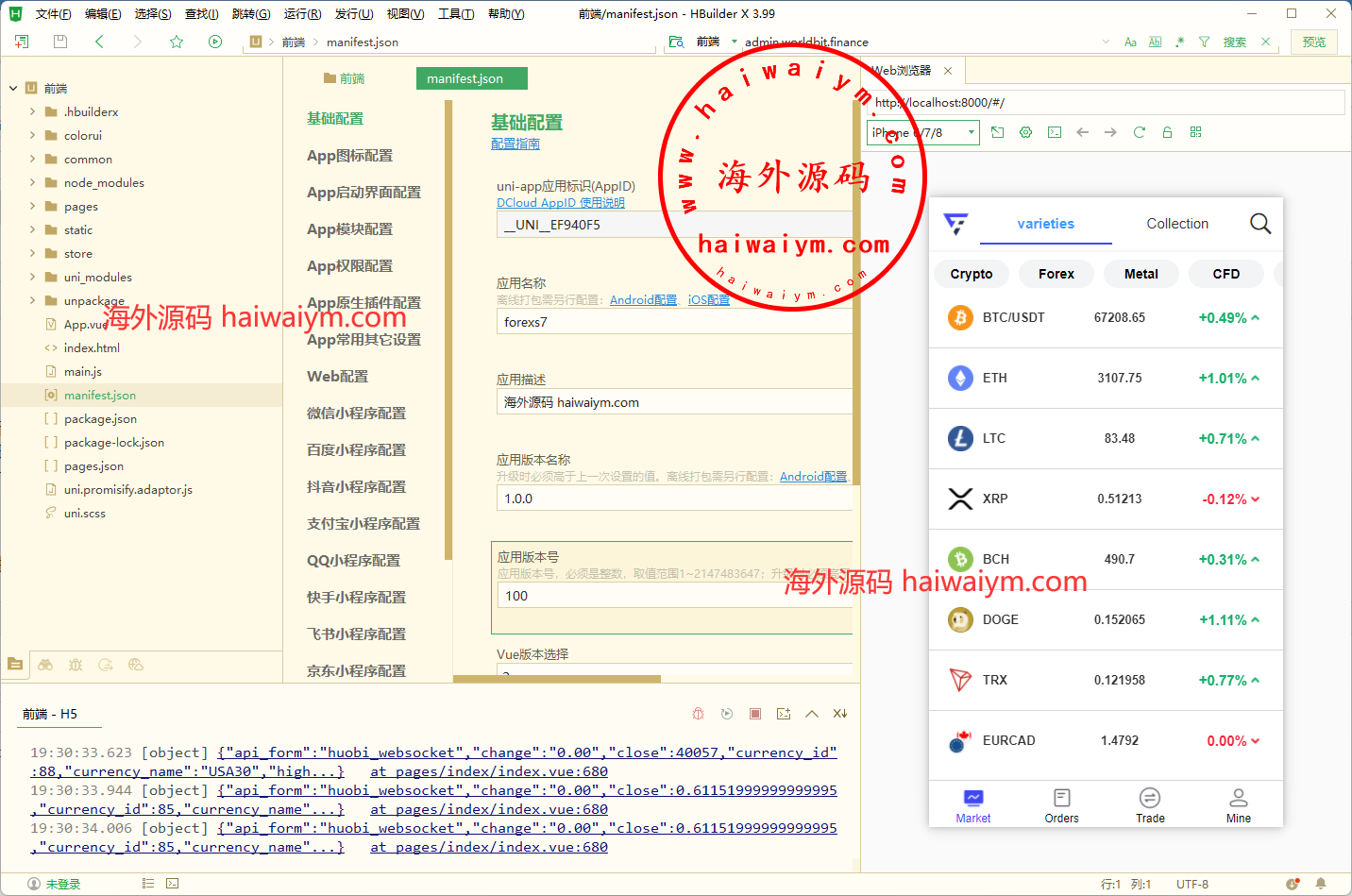This screenshot has width=1352, height=896.
Task: Click the search magnifier in app preview
Action: pos(1259,224)
